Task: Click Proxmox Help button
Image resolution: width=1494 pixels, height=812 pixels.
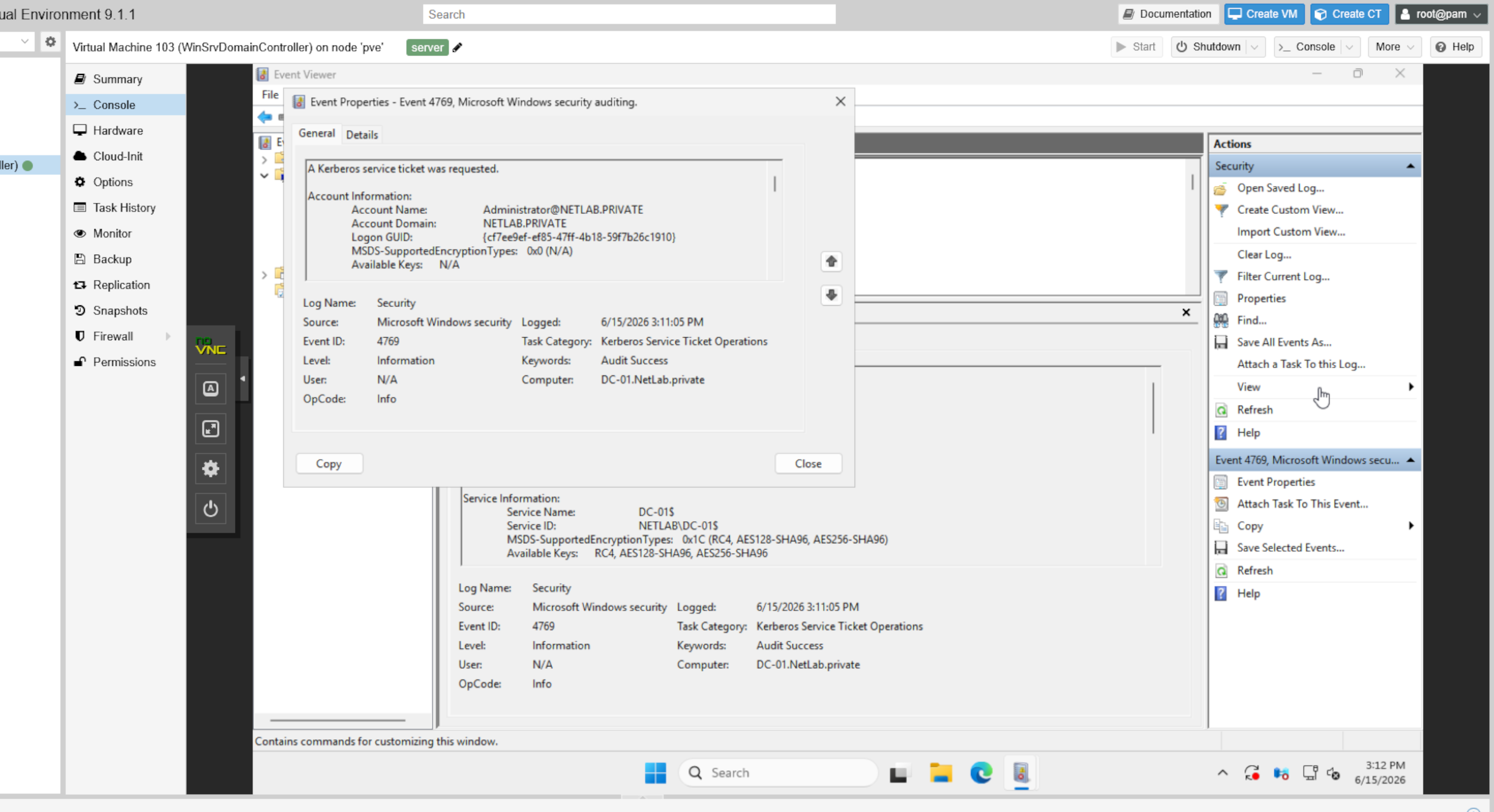Action: 1455,47
